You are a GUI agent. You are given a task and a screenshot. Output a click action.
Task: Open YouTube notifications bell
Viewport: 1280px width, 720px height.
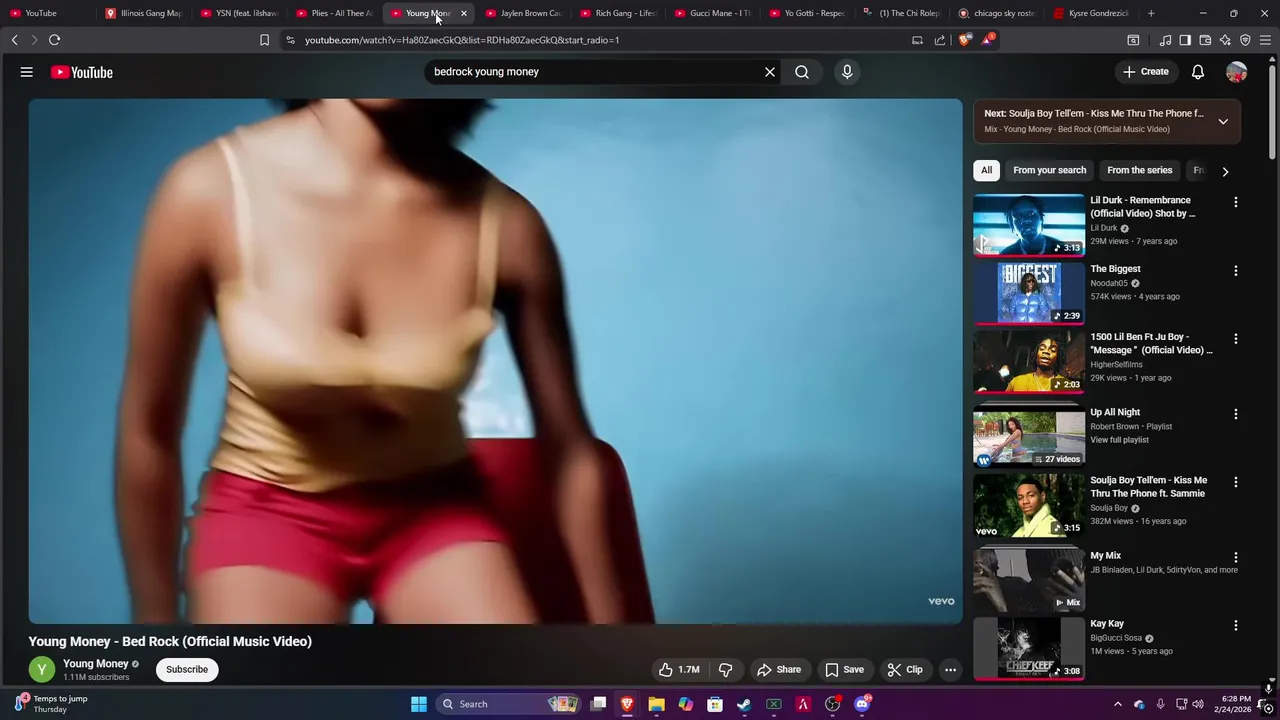1198,72
